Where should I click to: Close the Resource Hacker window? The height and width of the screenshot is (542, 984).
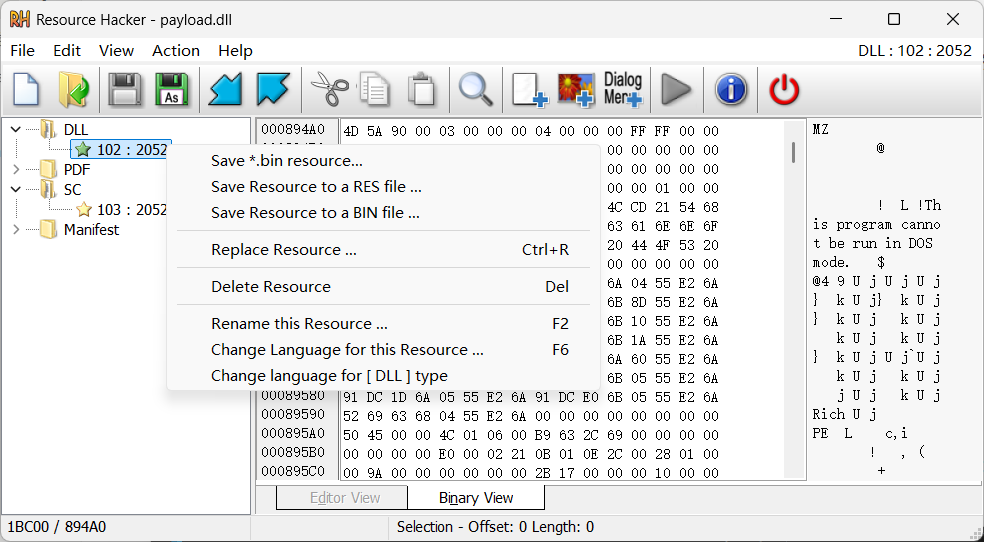(953, 19)
